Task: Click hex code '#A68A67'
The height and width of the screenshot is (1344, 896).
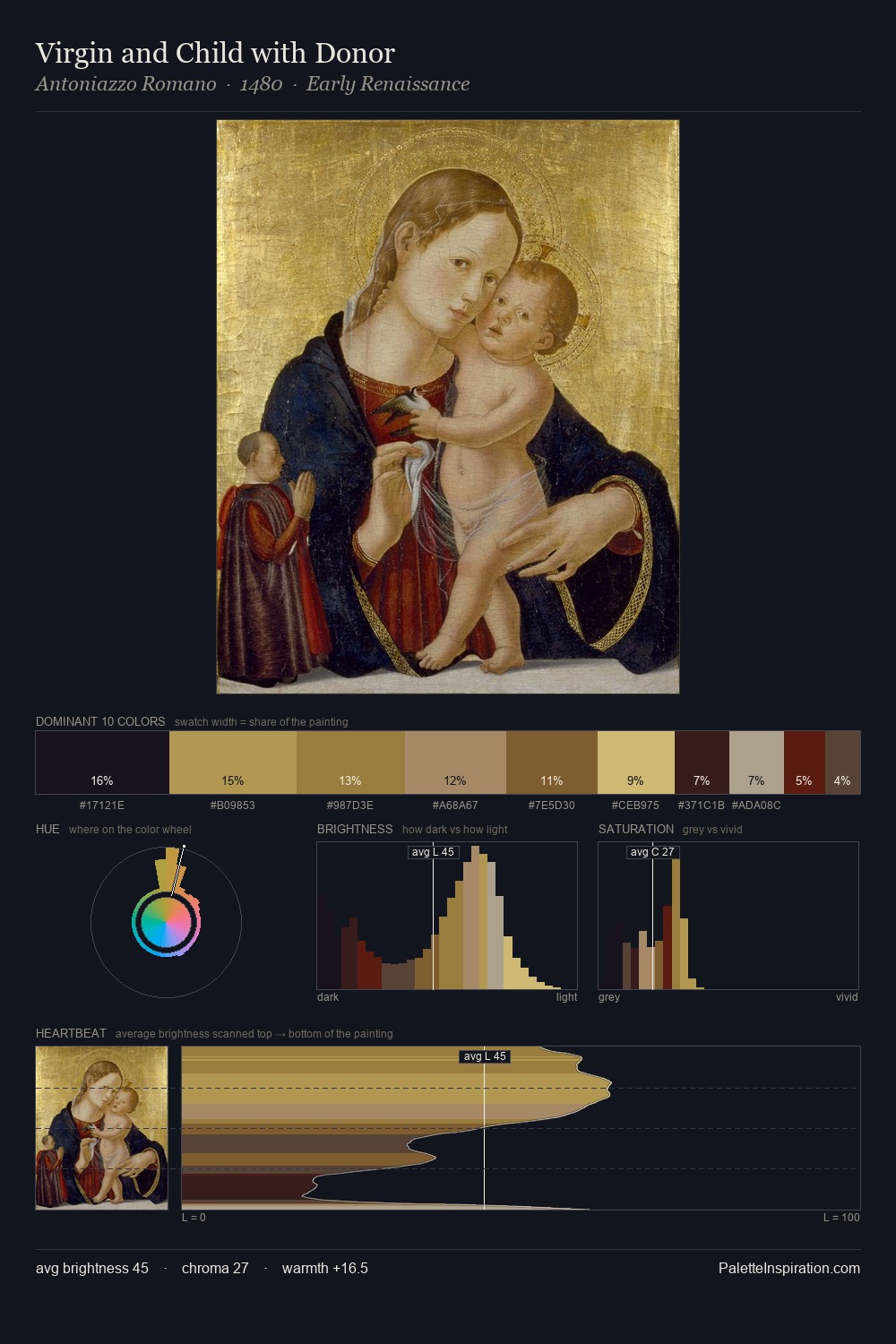Action: (x=455, y=806)
